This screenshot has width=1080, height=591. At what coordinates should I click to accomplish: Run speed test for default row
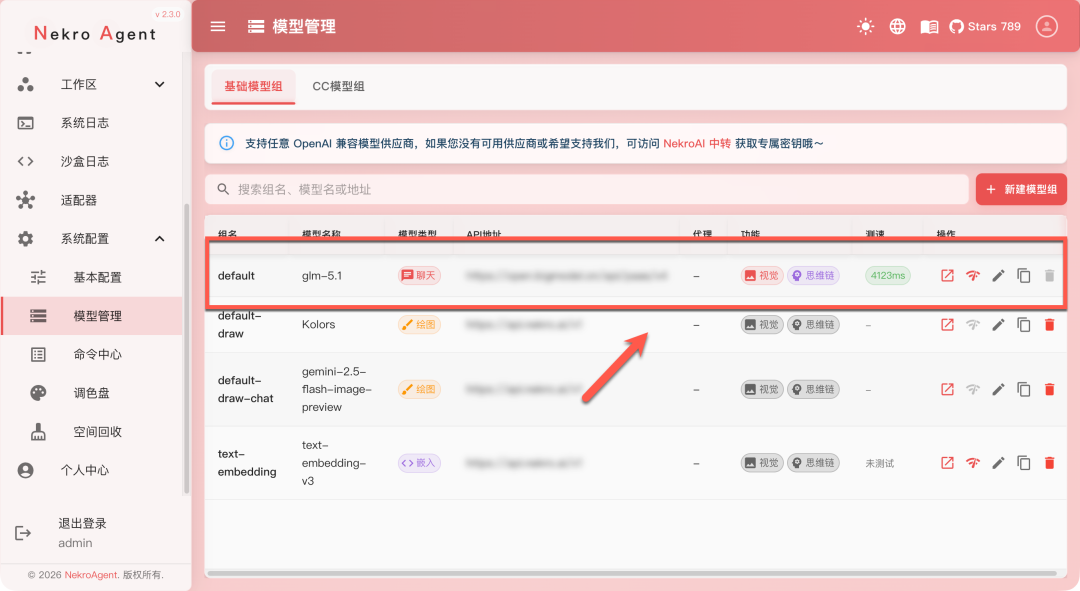click(x=973, y=276)
